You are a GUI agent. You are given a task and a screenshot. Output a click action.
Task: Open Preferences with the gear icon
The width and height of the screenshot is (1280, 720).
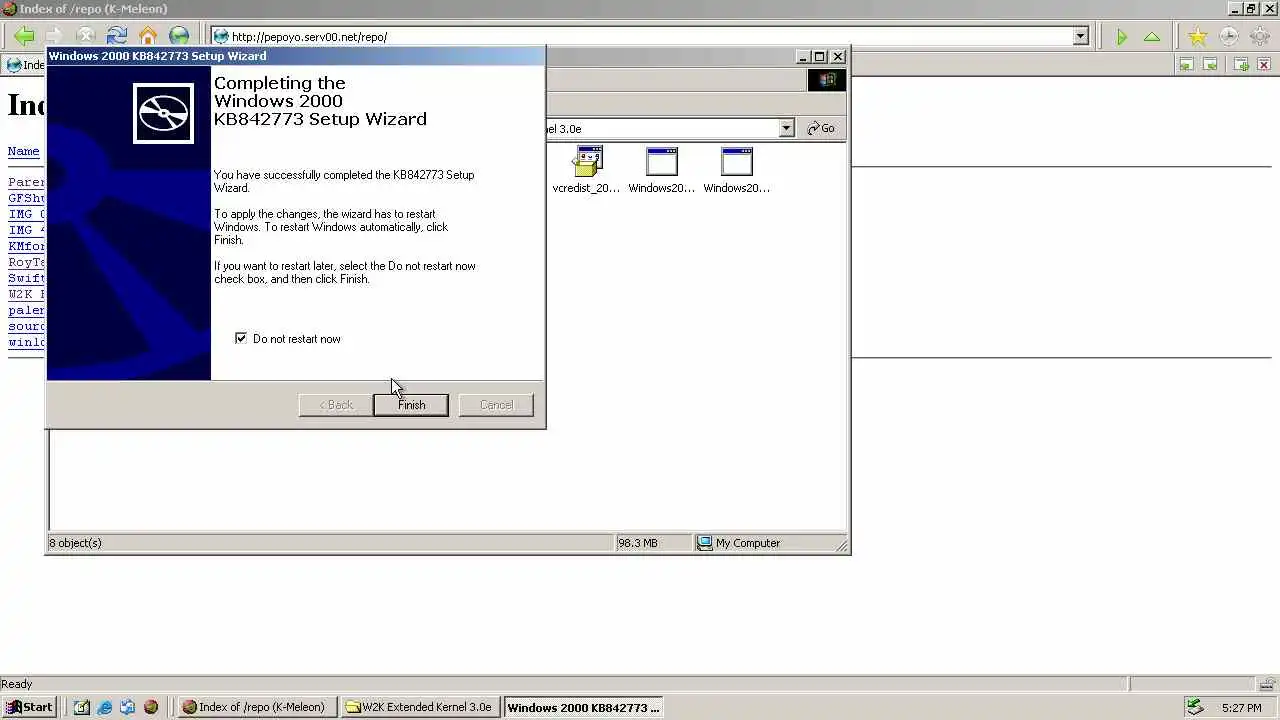1259,37
